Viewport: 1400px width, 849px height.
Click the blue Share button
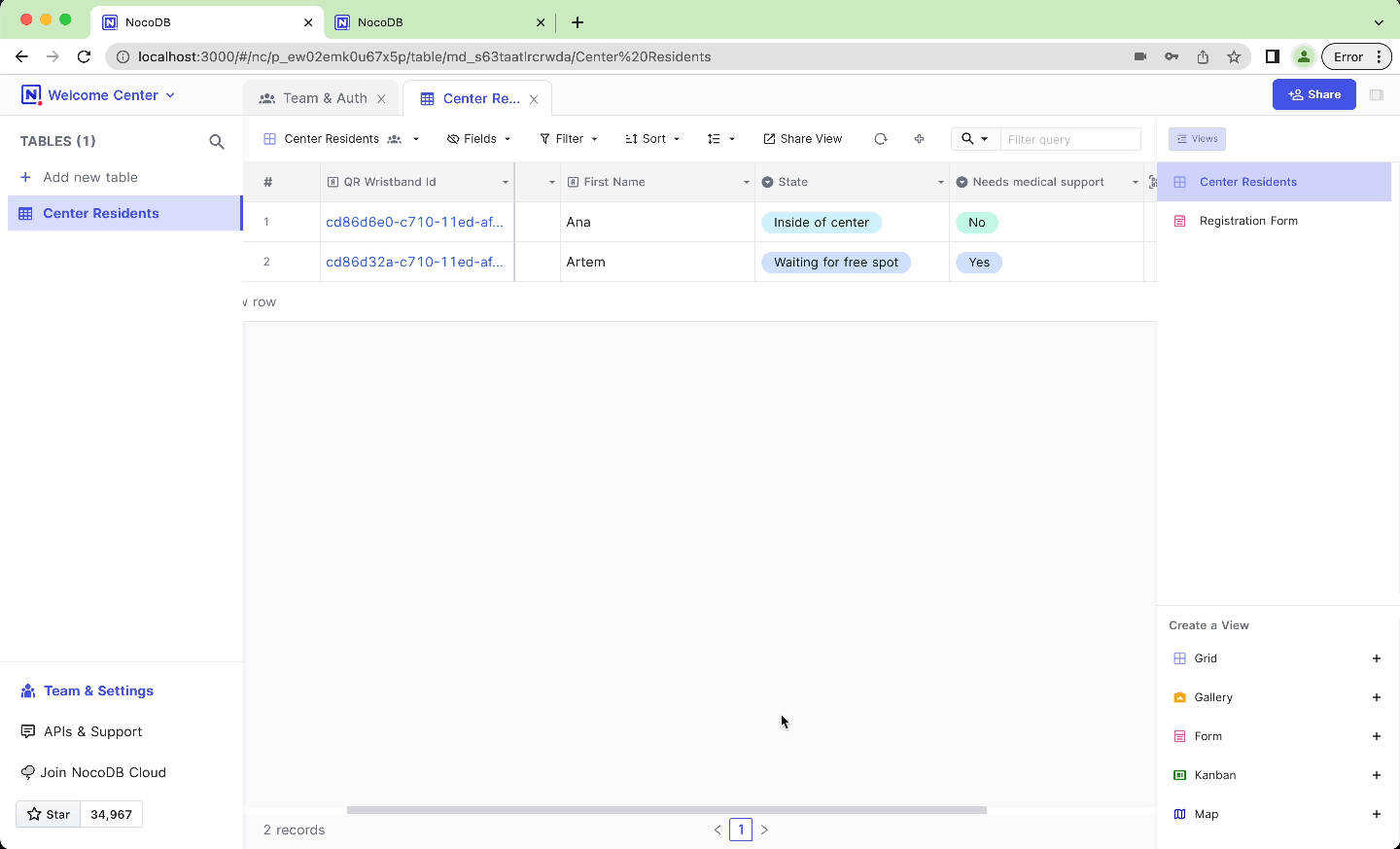1313,94
